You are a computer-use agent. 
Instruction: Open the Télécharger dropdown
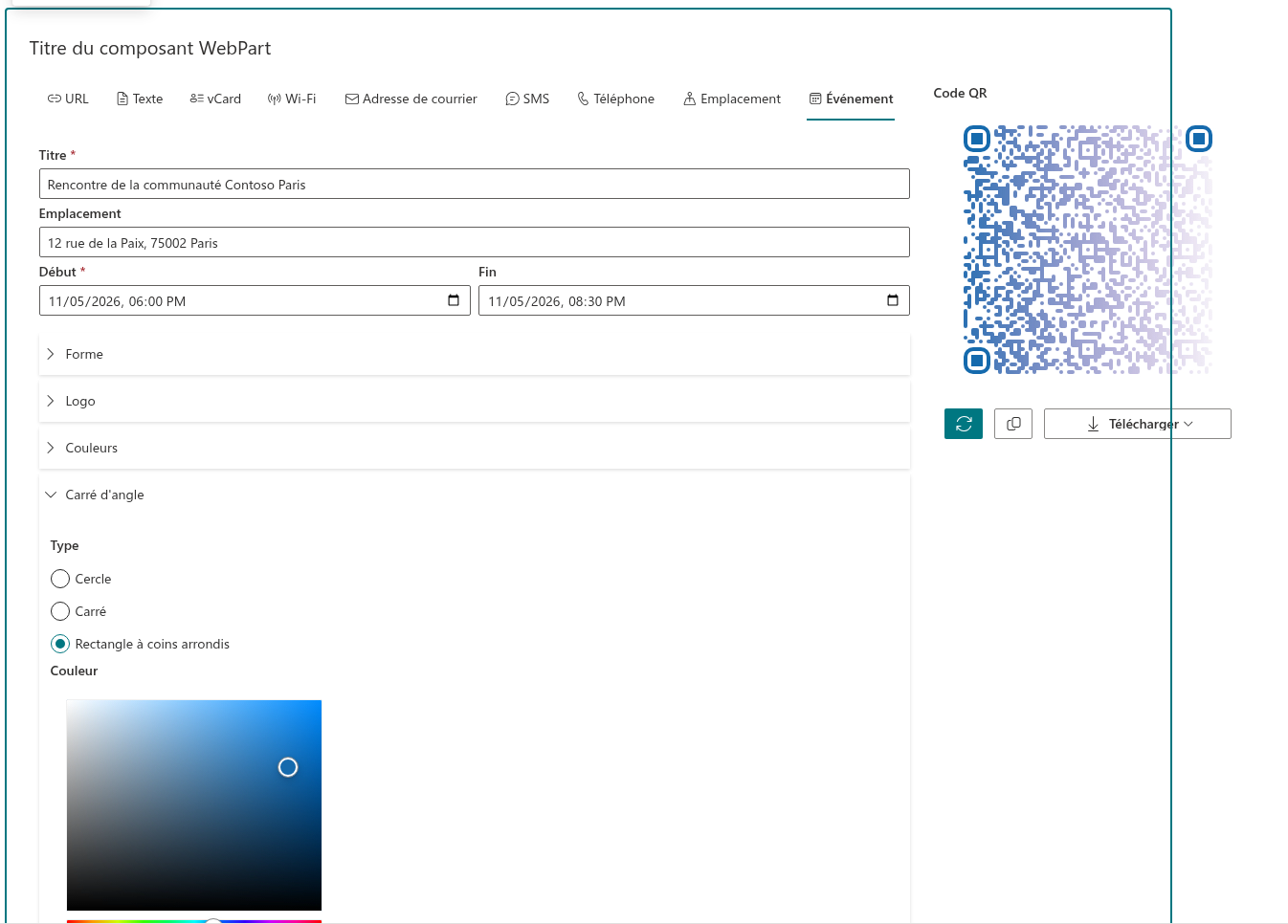coord(1137,424)
